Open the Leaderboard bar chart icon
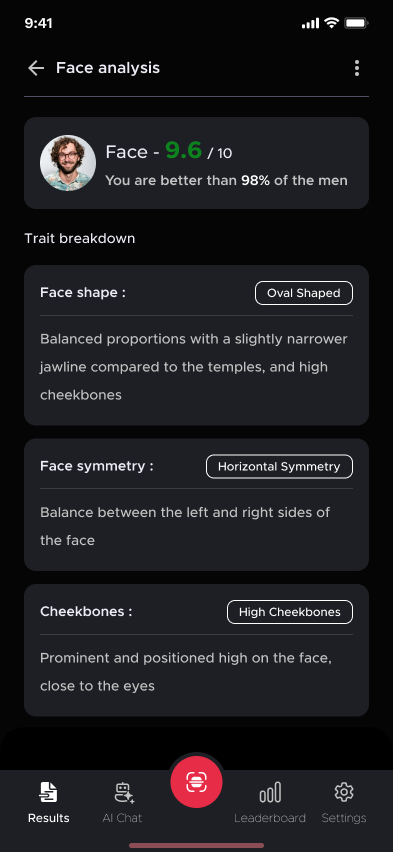This screenshot has width=393, height=852. pos(270,792)
